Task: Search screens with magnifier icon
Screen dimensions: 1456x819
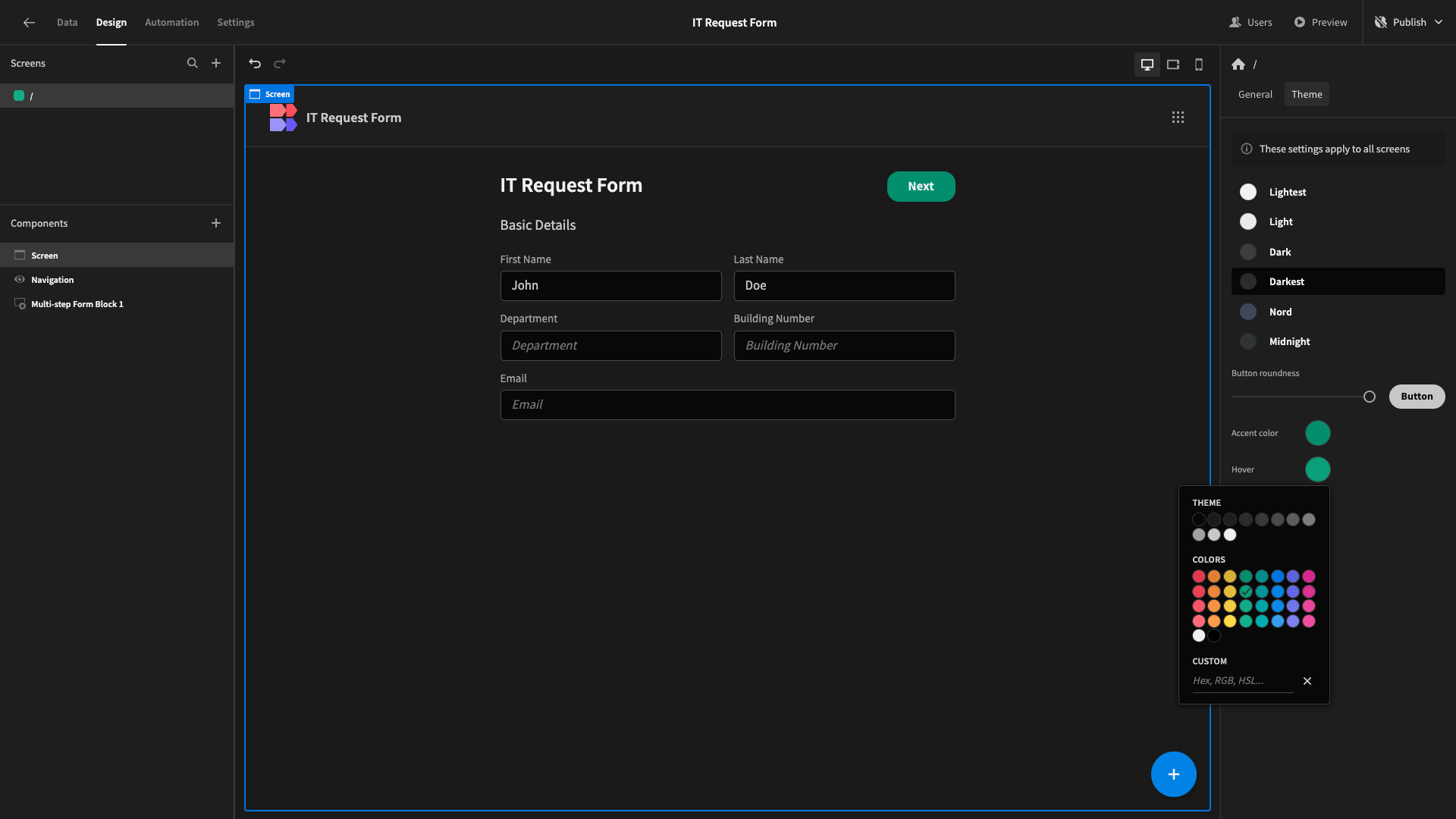Action: [193, 64]
